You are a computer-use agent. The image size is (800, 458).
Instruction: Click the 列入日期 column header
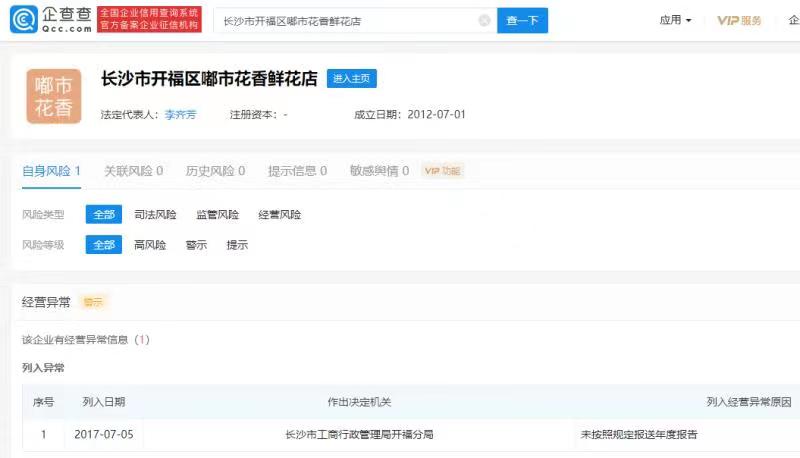[104, 402]
